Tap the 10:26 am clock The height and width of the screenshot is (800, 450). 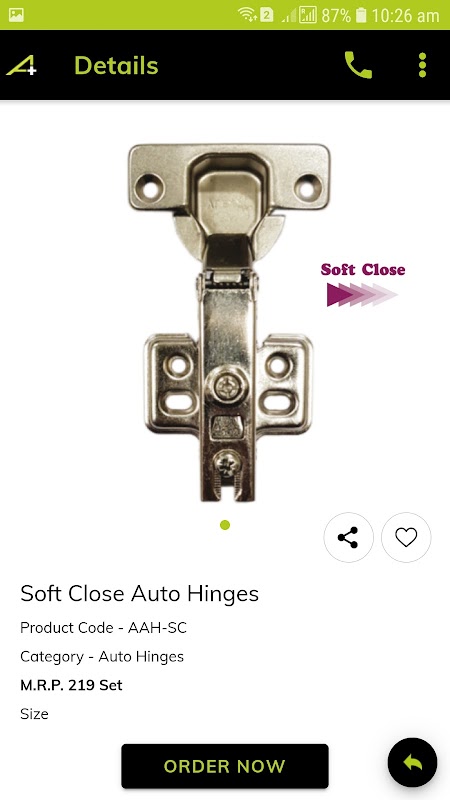click(x=405, y=16)
